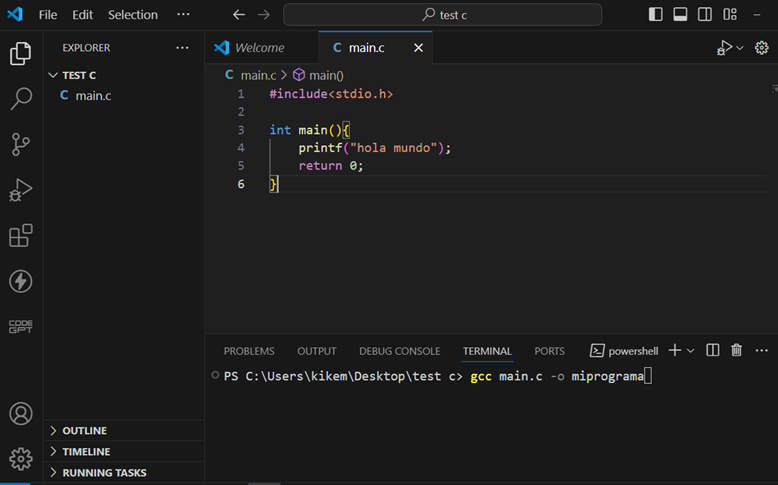This screenshot has height=485, width=778.
Task: Switch to the Welcome editor tab
Action: (x=259, y=48)
